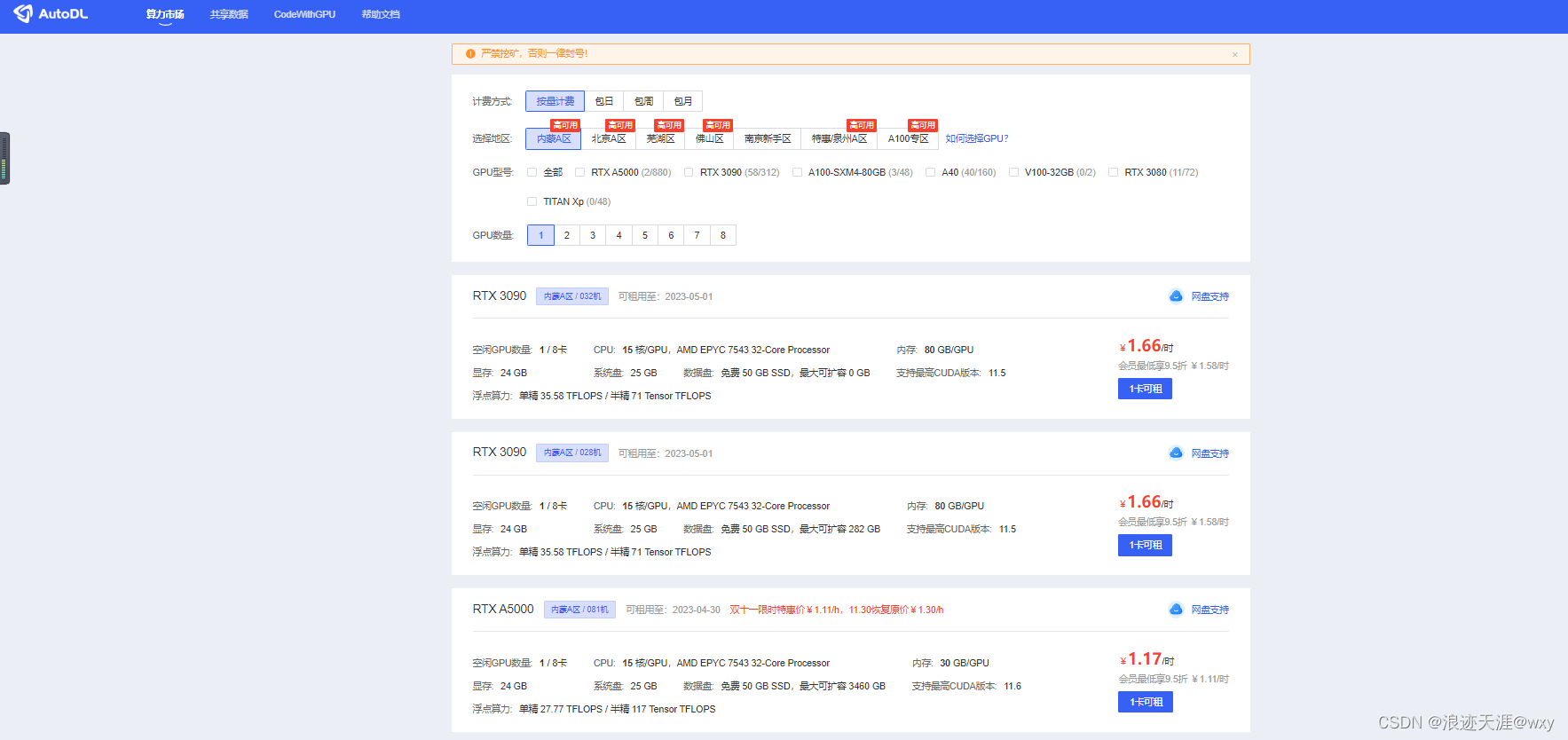Click the red 双十一限时特惠价 promo text

(836, 610)
